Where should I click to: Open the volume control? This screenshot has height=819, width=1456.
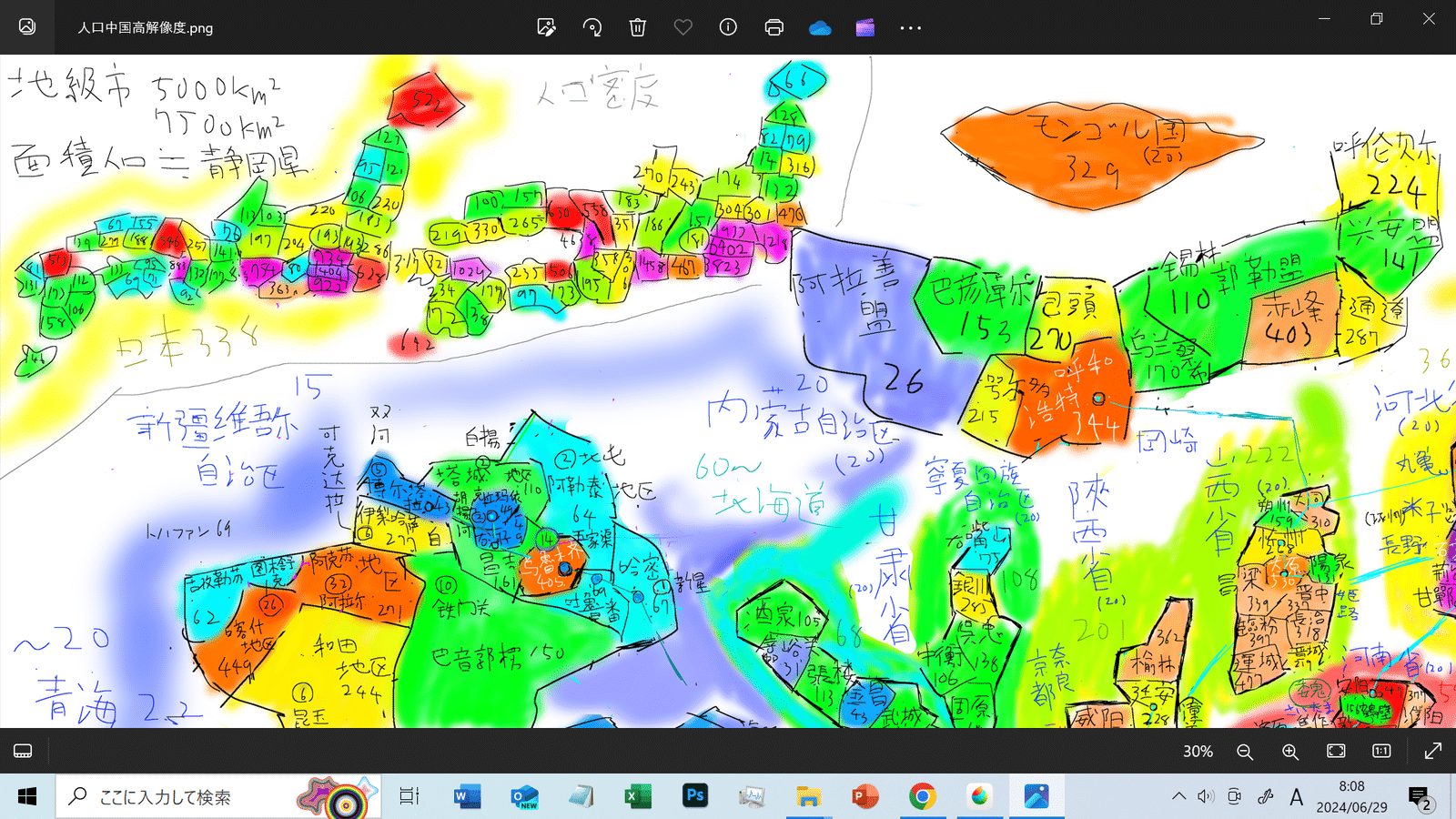(1206, 797)
